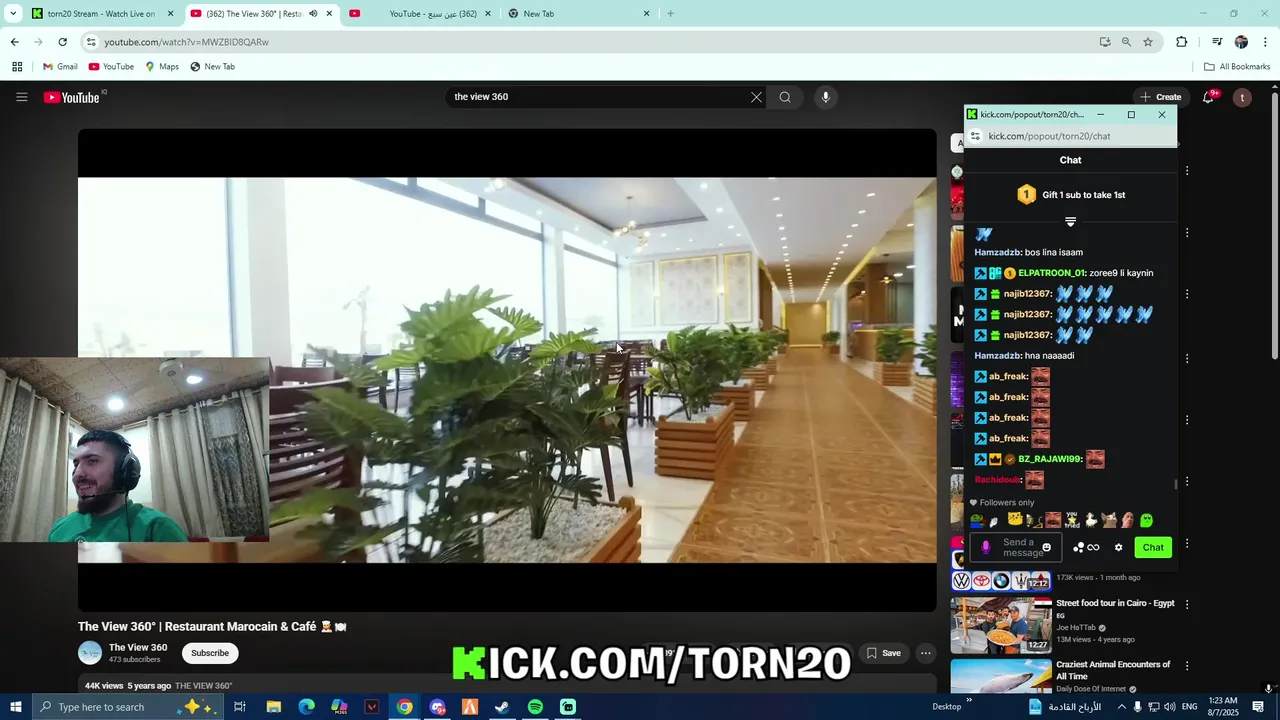Viewport: 1280px width, 720px height.
Task: Open the Google apps grid in bookmarks bar
Action: (17, 67)
